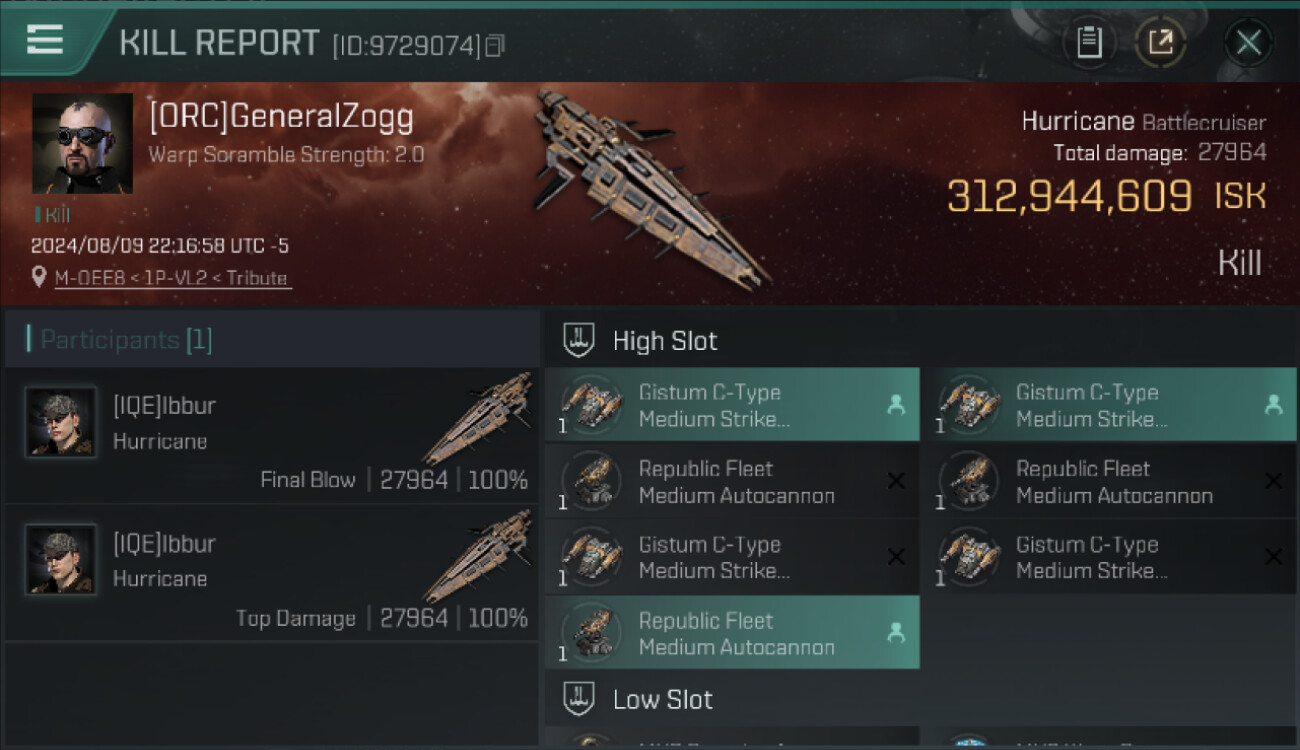Open the hamburger menu button
This screenshot has height=750, width=1300.
[45, 40]
